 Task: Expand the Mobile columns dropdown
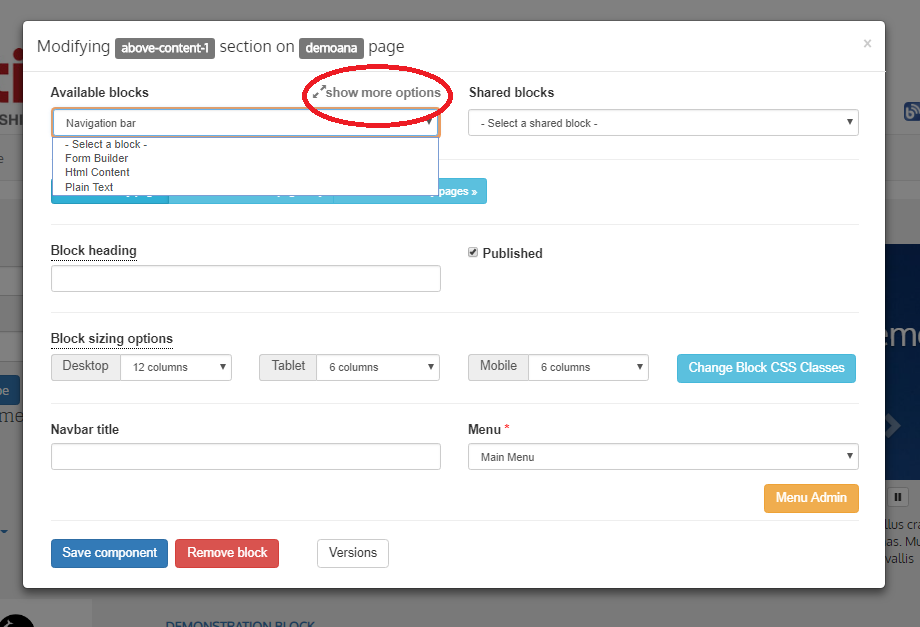click(587, 367)
